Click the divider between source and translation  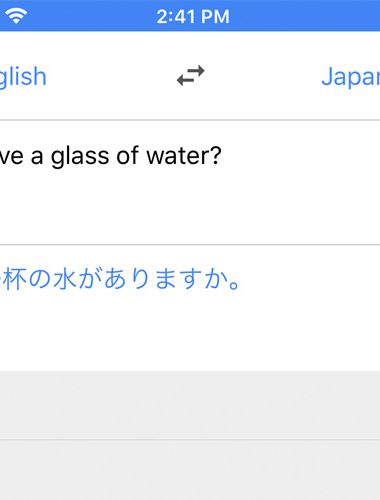[x=190, y=245]
